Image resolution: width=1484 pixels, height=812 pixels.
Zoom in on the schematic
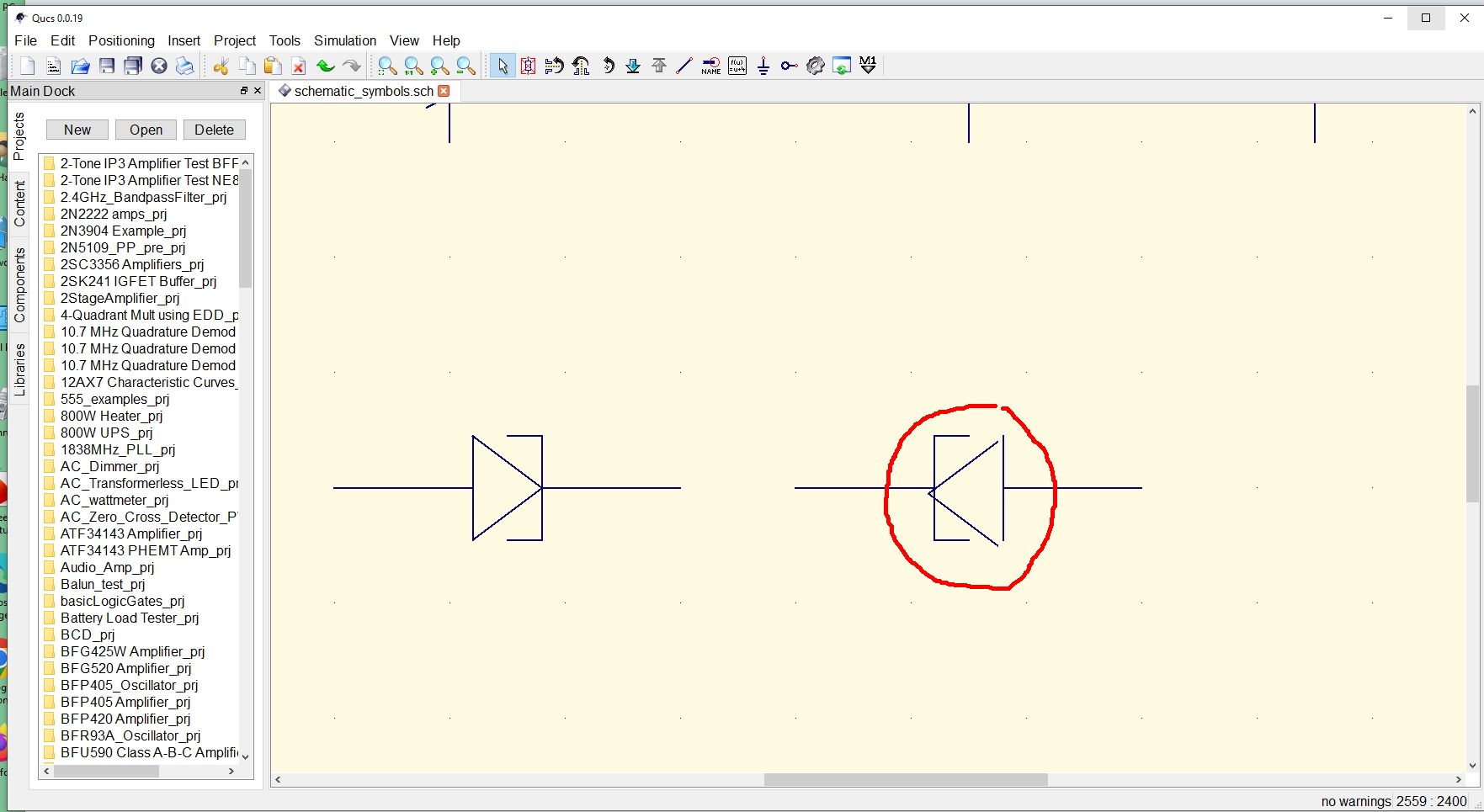click(x=439, y=66)
